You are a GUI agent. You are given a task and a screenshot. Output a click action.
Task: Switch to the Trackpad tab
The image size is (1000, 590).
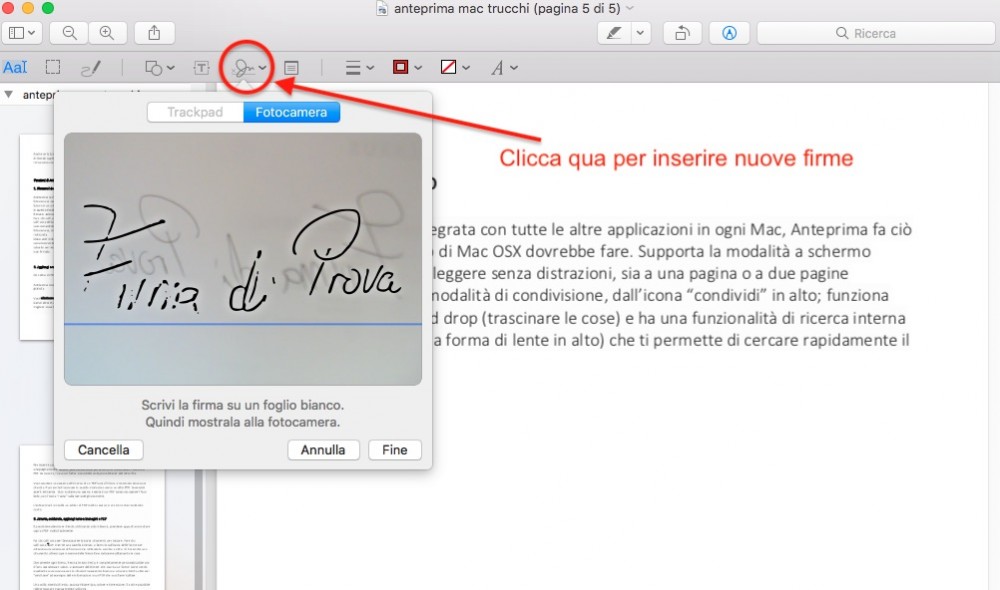(x=196, y=111)
